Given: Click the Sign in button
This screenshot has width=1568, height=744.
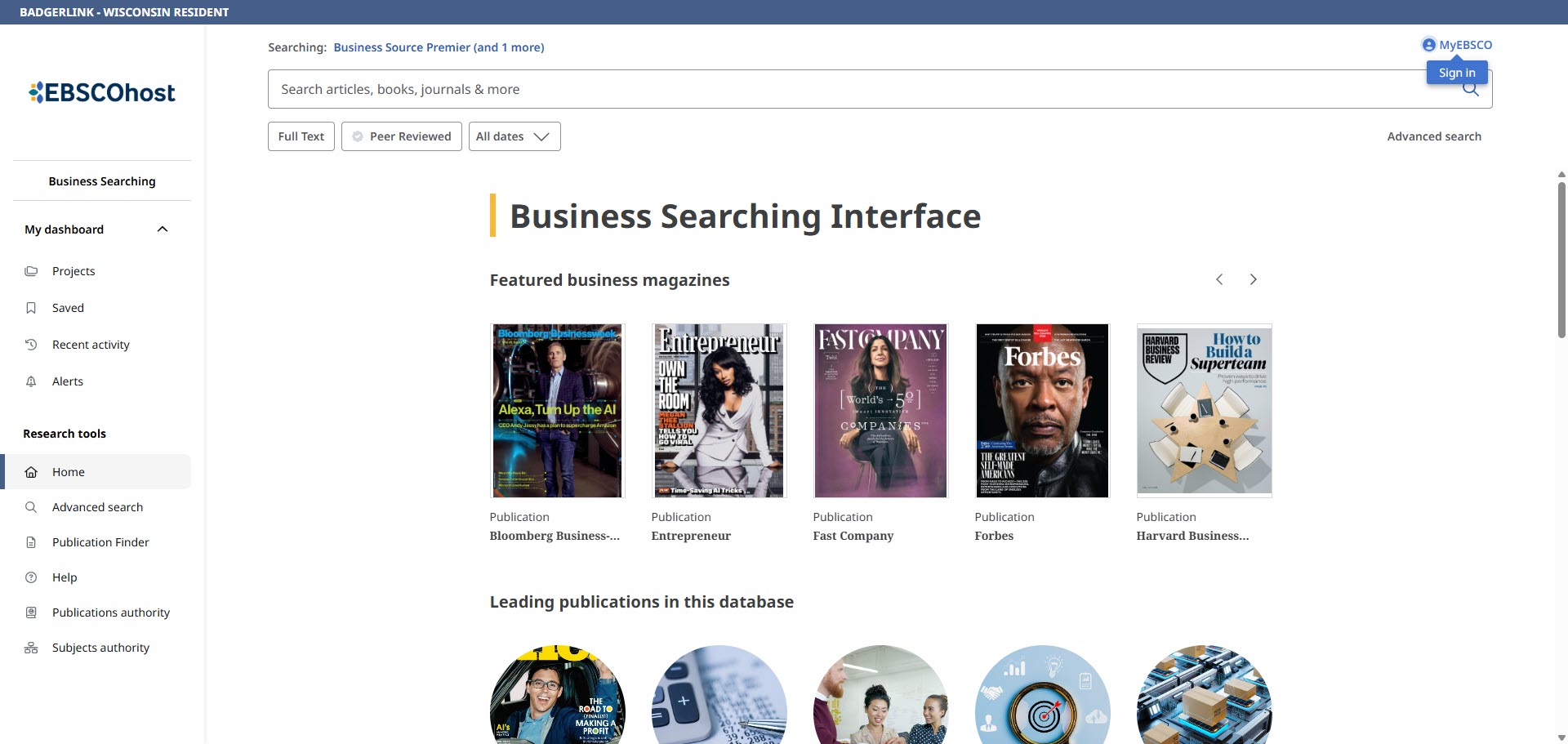Looking at the screenshot, I should point(1457,73).
